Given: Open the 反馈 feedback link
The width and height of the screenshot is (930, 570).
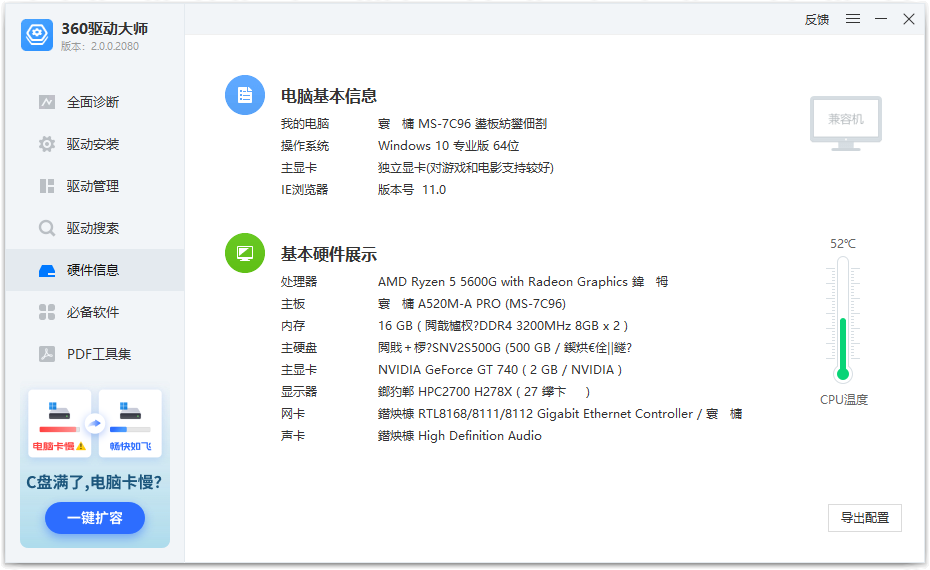Looking at the screenshot, I should pyautogui.click(x=817, y=19).
